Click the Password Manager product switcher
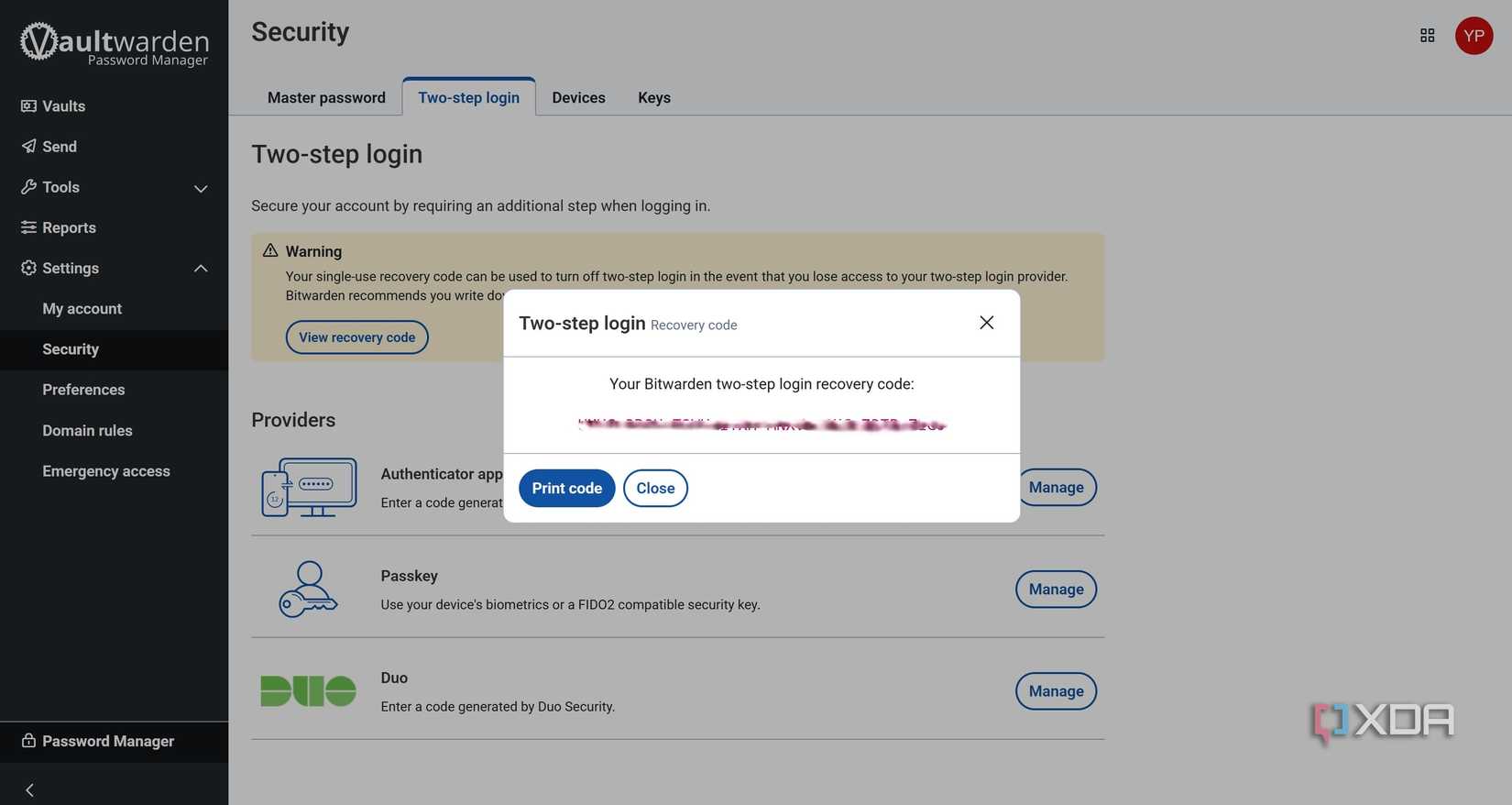This screenshot has width=1512, height=805. pos(108,741)
